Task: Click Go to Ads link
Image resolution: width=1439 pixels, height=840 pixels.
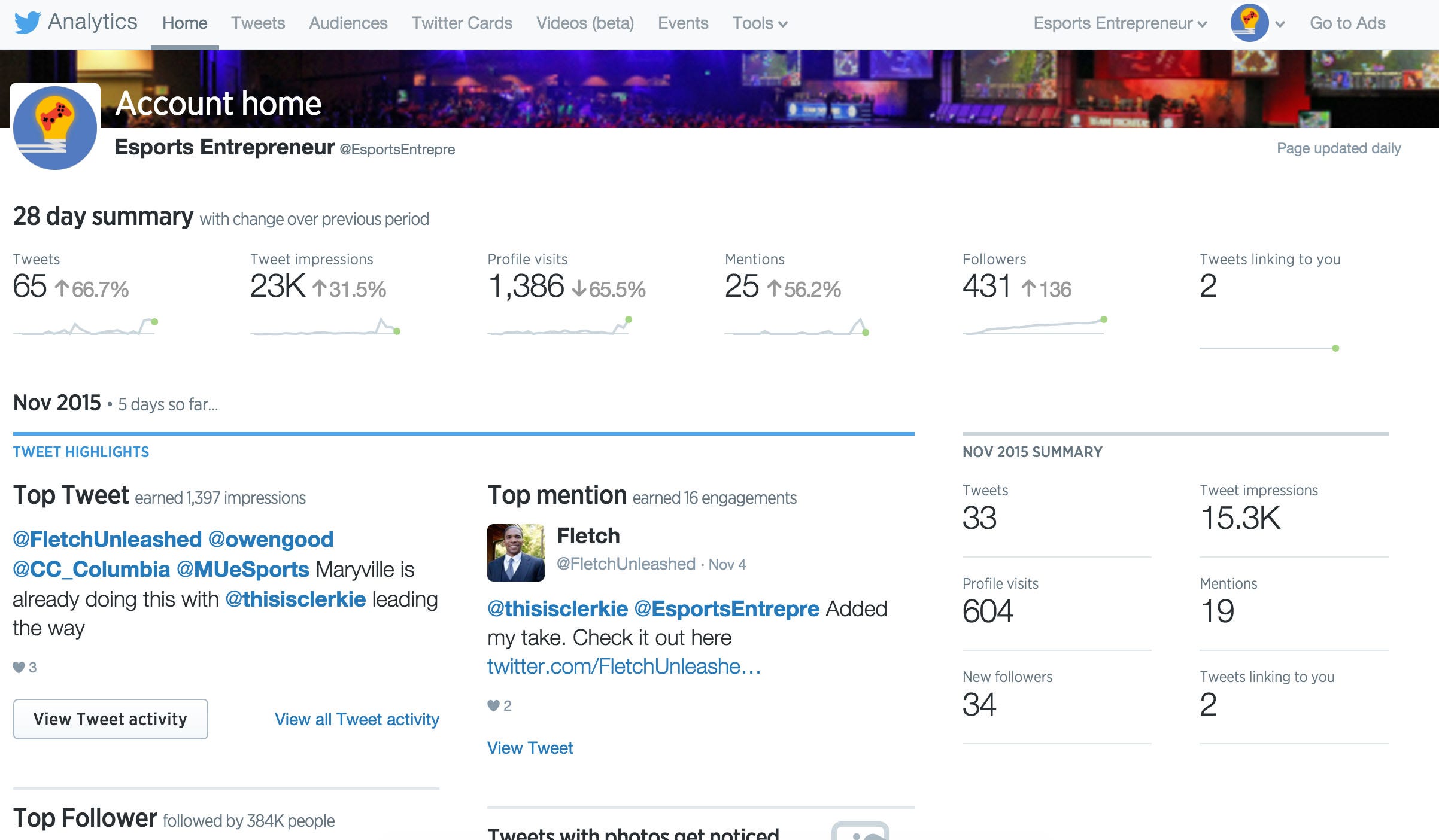Action: click(x=1347, y=23)
